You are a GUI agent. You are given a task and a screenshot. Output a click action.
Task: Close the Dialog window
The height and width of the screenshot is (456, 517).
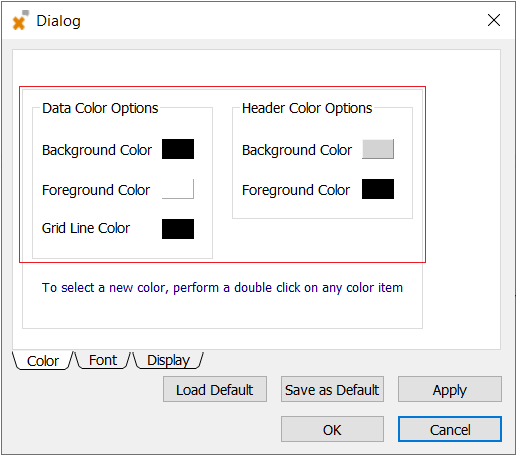pos(494,20)
